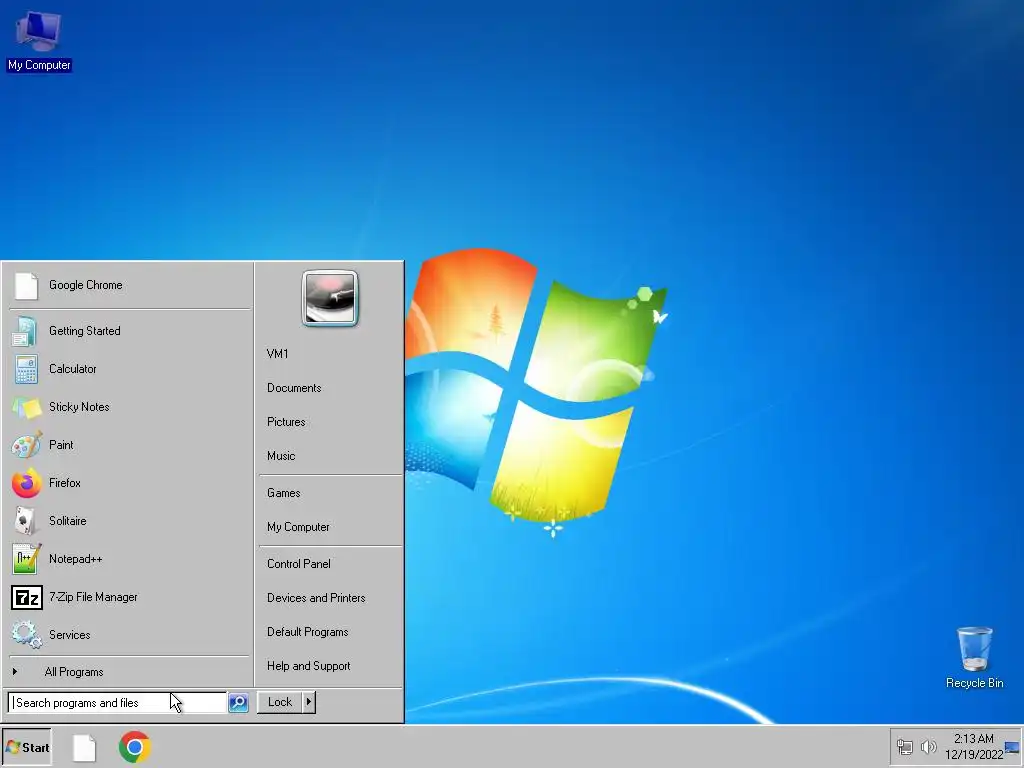
Task: Click the Services label text
Action: coord(69,635)
